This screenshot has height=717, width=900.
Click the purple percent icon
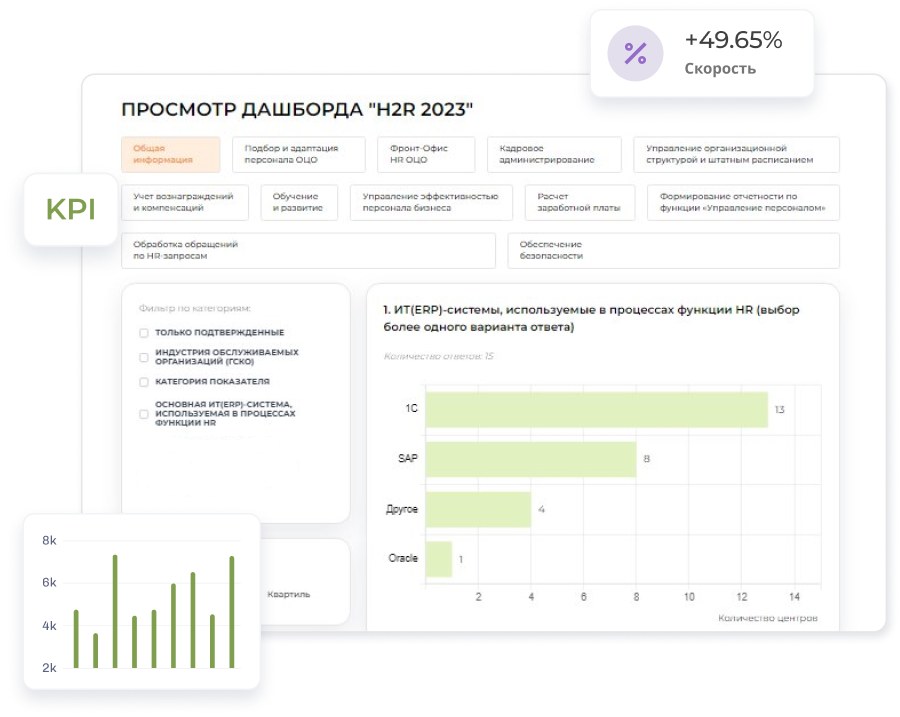(x=635, y=53)
